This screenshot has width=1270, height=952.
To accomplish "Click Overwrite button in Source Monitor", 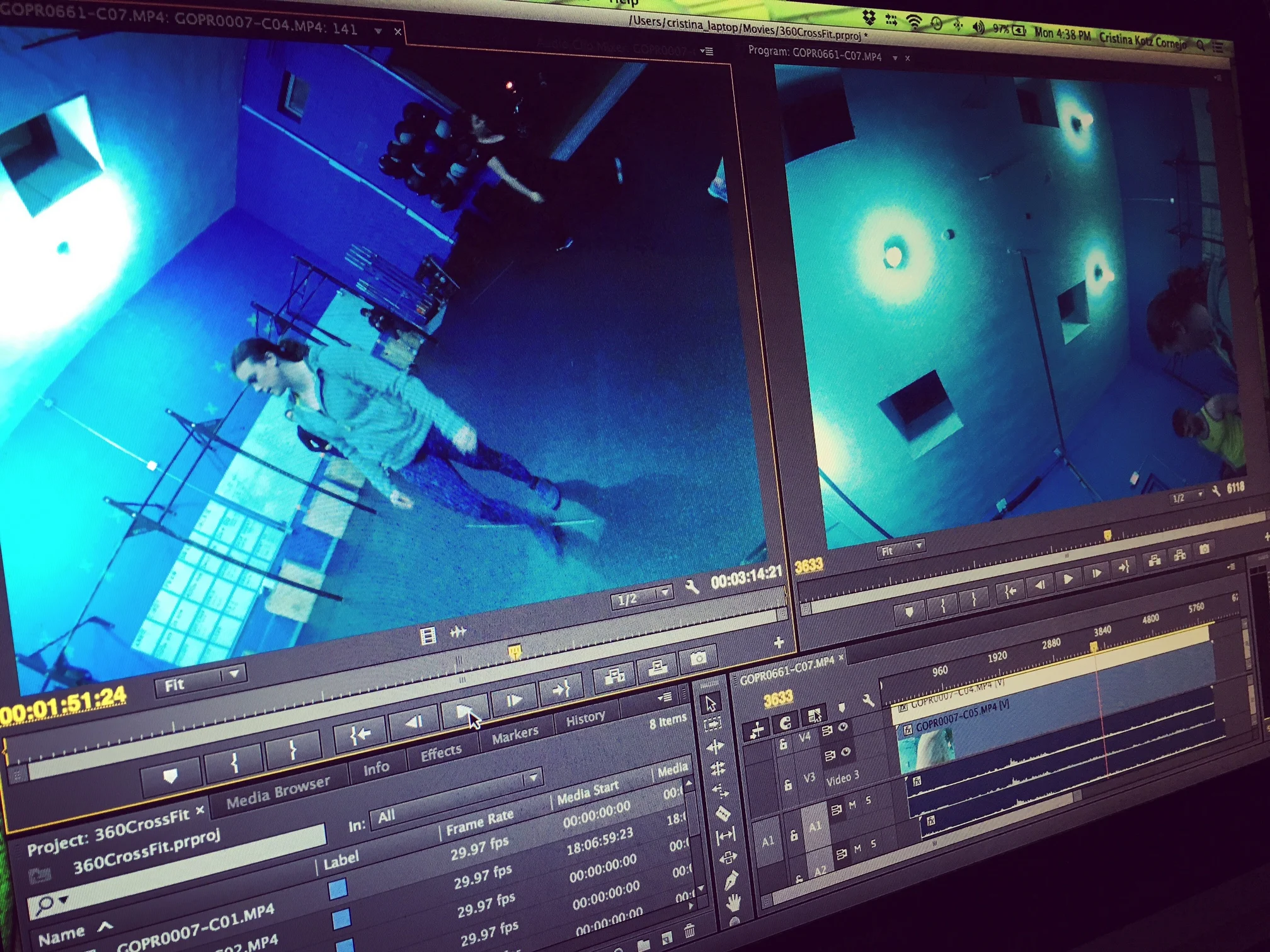I will coord(657,667).
